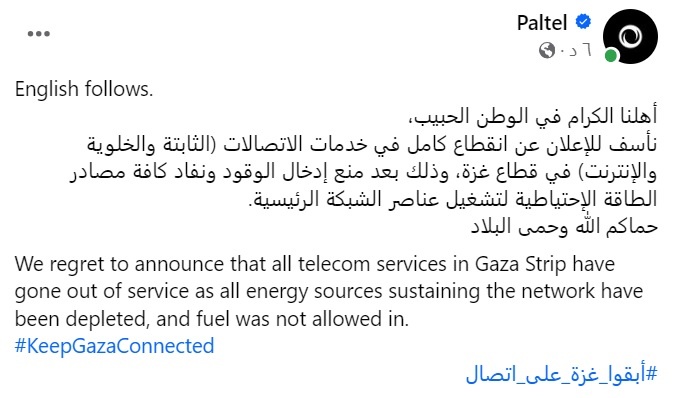Image resolution: width=680 pixels, height=398 pixels.
Task: Click the blue verified badge next to Paltel
Action: click(x=583, y=22)
